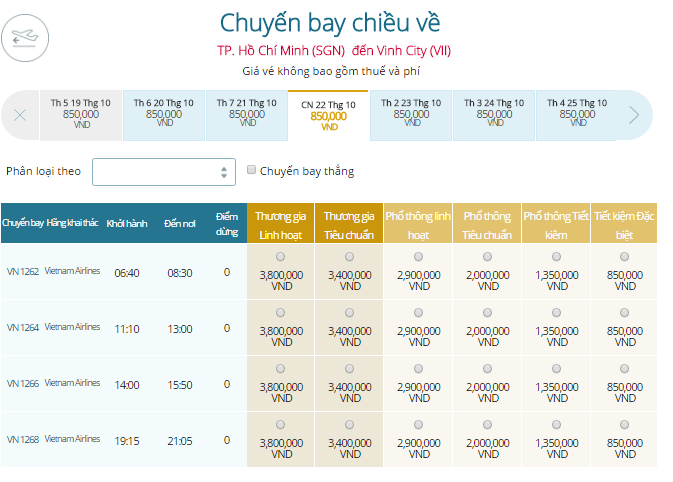
Task: Select 3,800,000 VND fare for flight VN 1264
Action: 280,313
